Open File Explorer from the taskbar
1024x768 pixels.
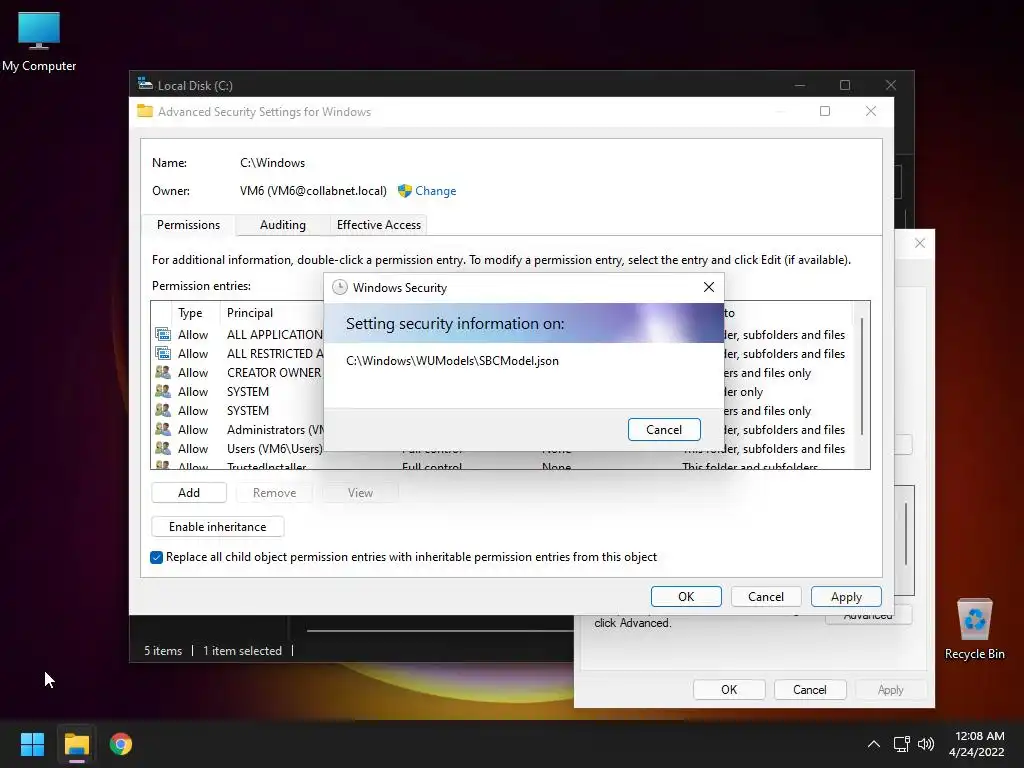(76, 744)
